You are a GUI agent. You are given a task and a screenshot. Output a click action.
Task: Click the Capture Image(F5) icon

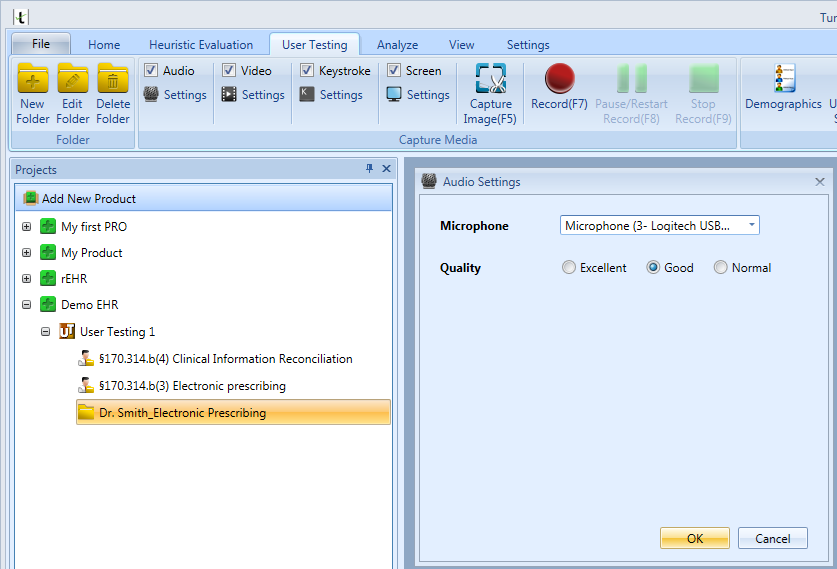point(491,78)
